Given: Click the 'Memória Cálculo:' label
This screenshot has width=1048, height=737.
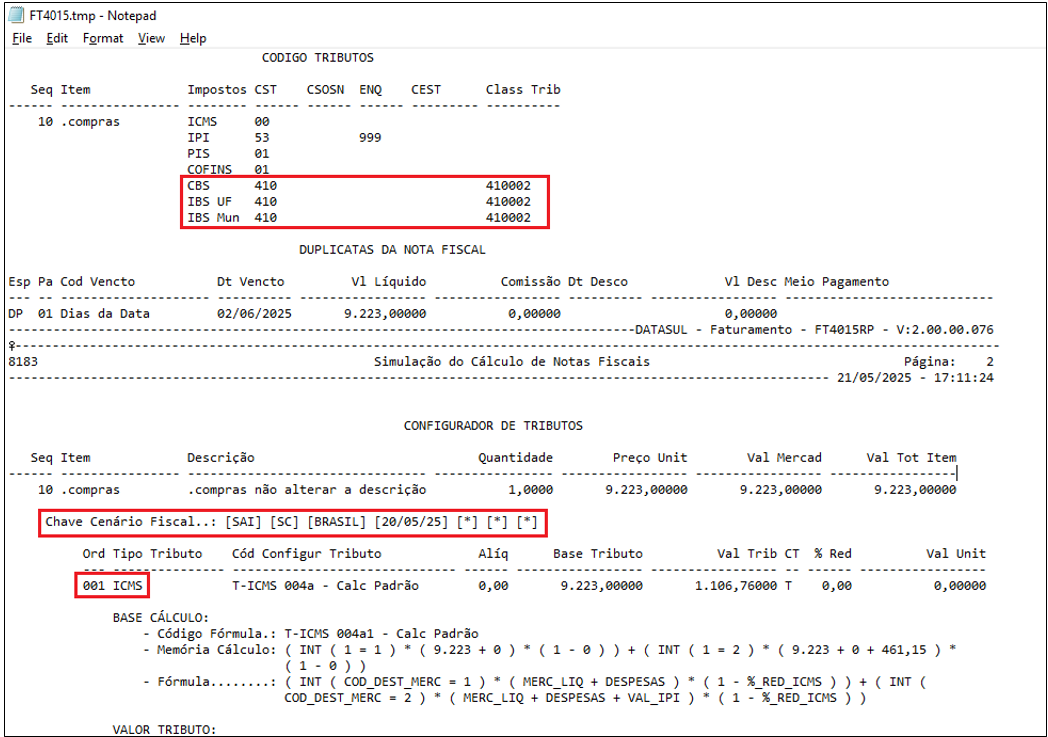Looking at the screenshot, I should click(x=217, y=650).
